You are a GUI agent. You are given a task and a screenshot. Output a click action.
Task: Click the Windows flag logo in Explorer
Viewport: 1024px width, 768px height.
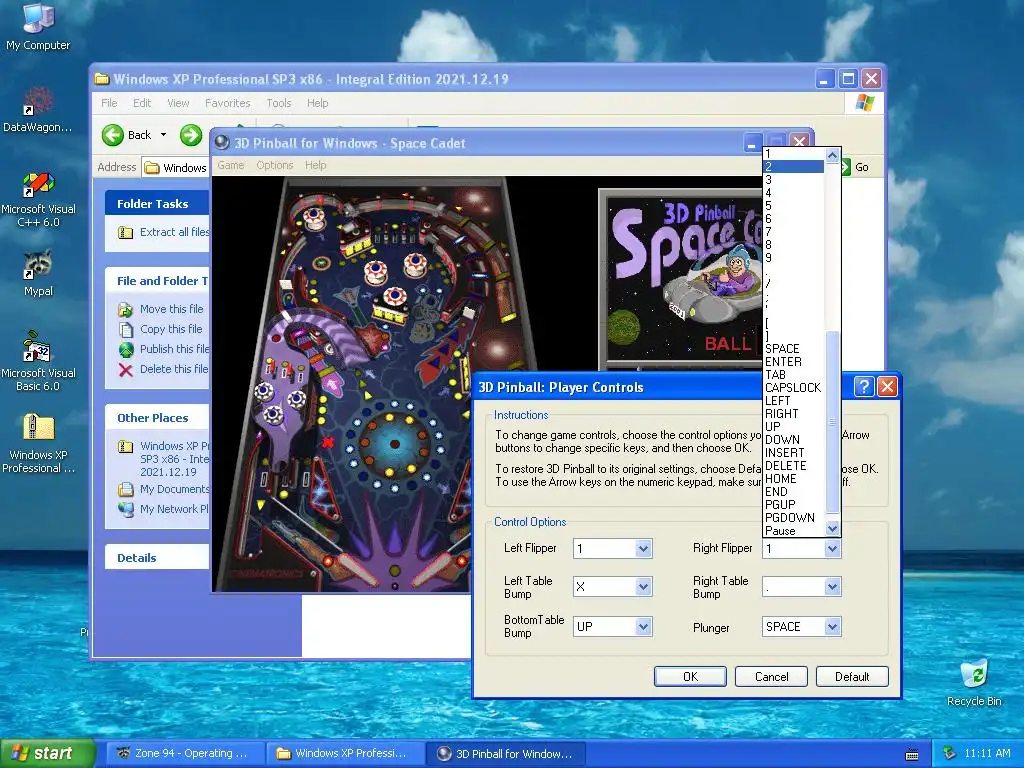(x=864, y=103)
